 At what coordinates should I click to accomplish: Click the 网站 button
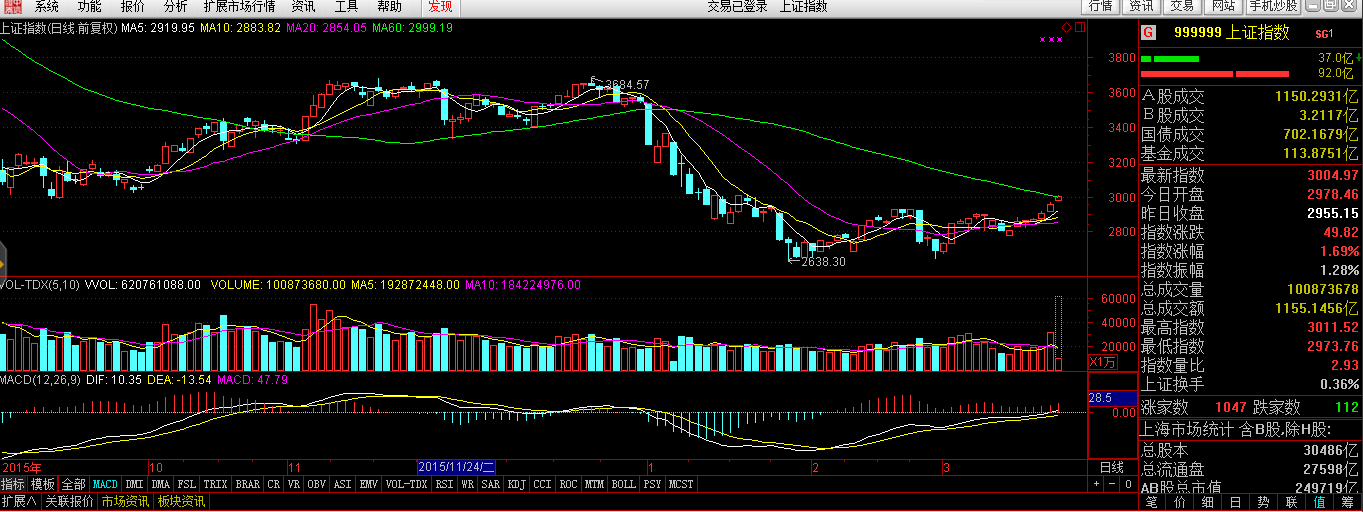(x=1222, y=6)
